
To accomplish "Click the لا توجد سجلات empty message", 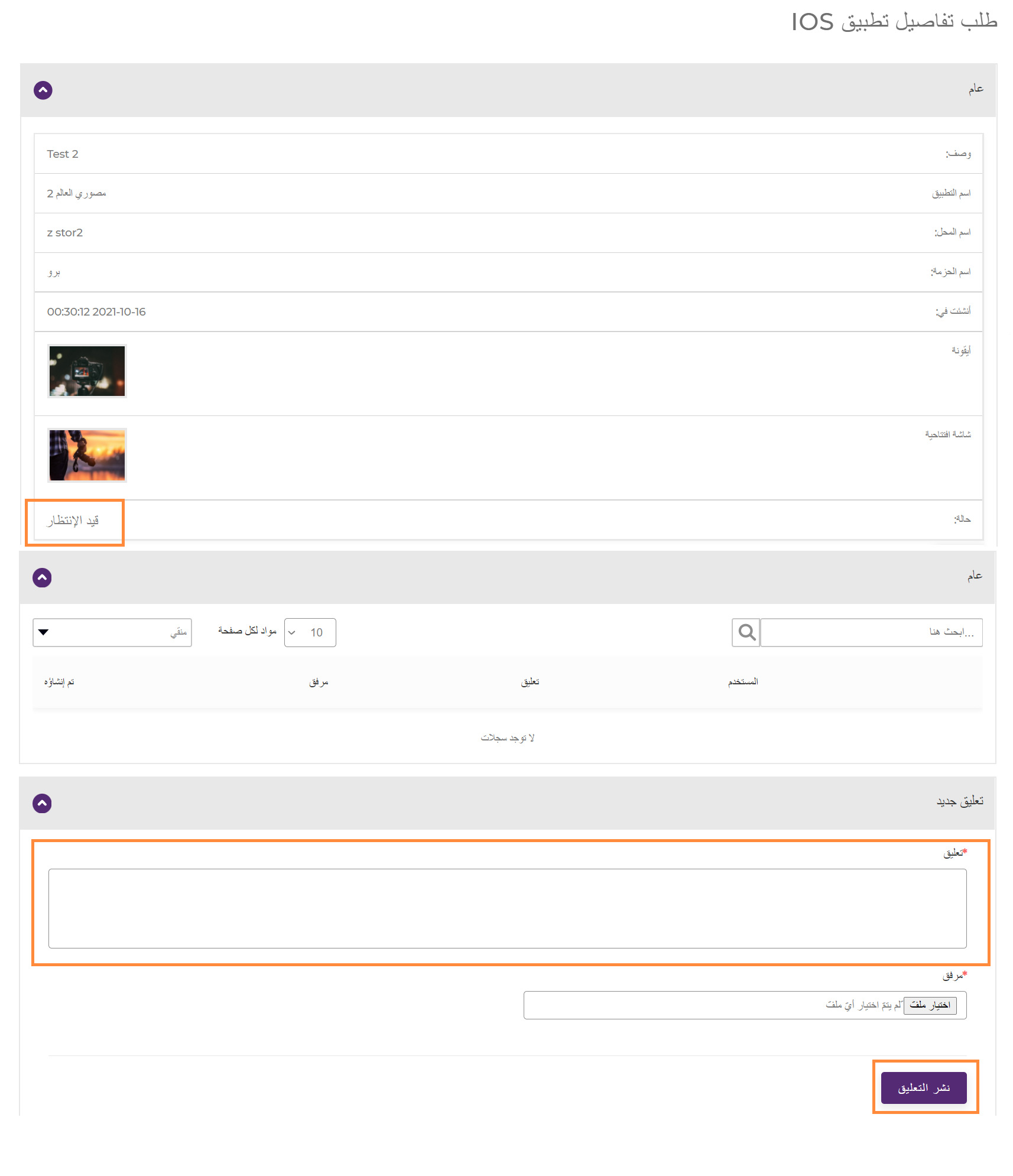I will (x=508, y=738).
